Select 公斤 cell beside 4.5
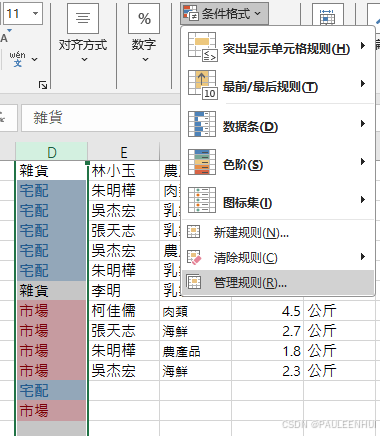The height and width of the screenshot is (436, 380). point(339,310)
